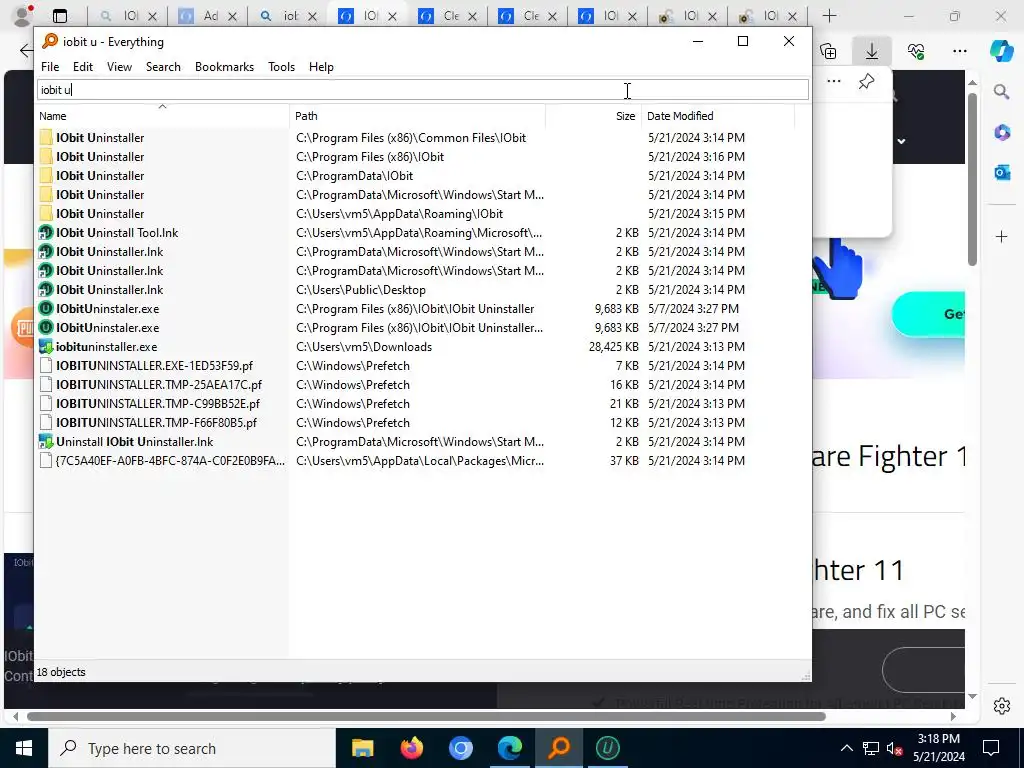Image resolution: width=1024 pixels, height=768 pixels.
Task: Select IObitUninstaler.exe in IObit Uninstaller folder
Action: point(108,308)
